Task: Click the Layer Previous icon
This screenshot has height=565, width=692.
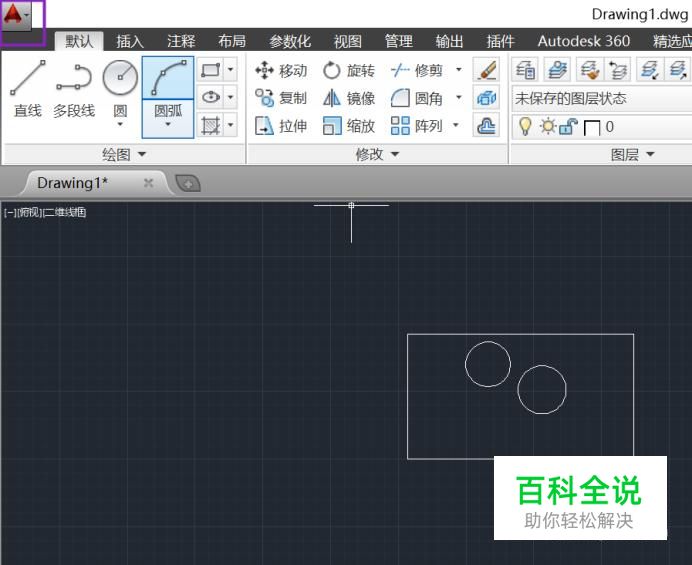Action: click(x=617, y=70)
